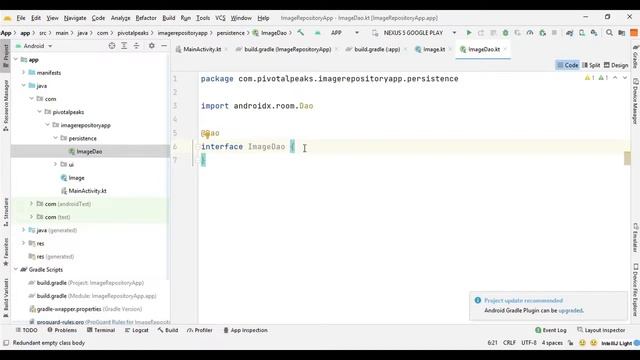Screen dimensions: 640x360
Task: Click the upgraded link in notification
Action: pos(571,311)
